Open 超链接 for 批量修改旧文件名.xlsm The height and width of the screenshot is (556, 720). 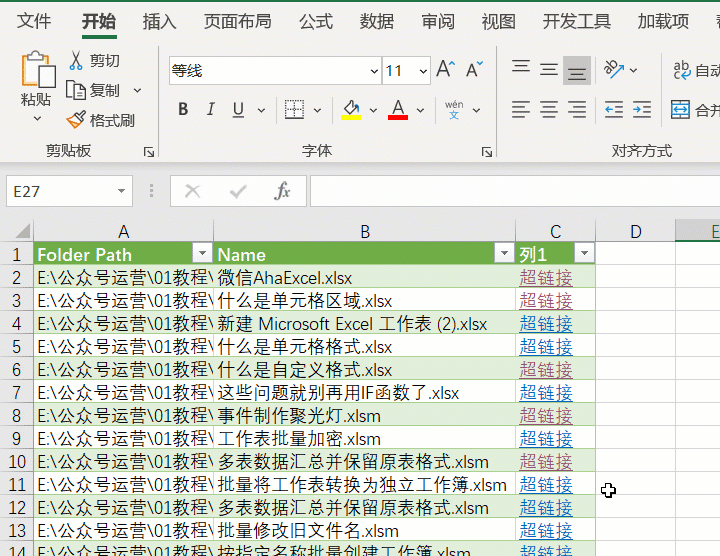[x=546, y=531]
